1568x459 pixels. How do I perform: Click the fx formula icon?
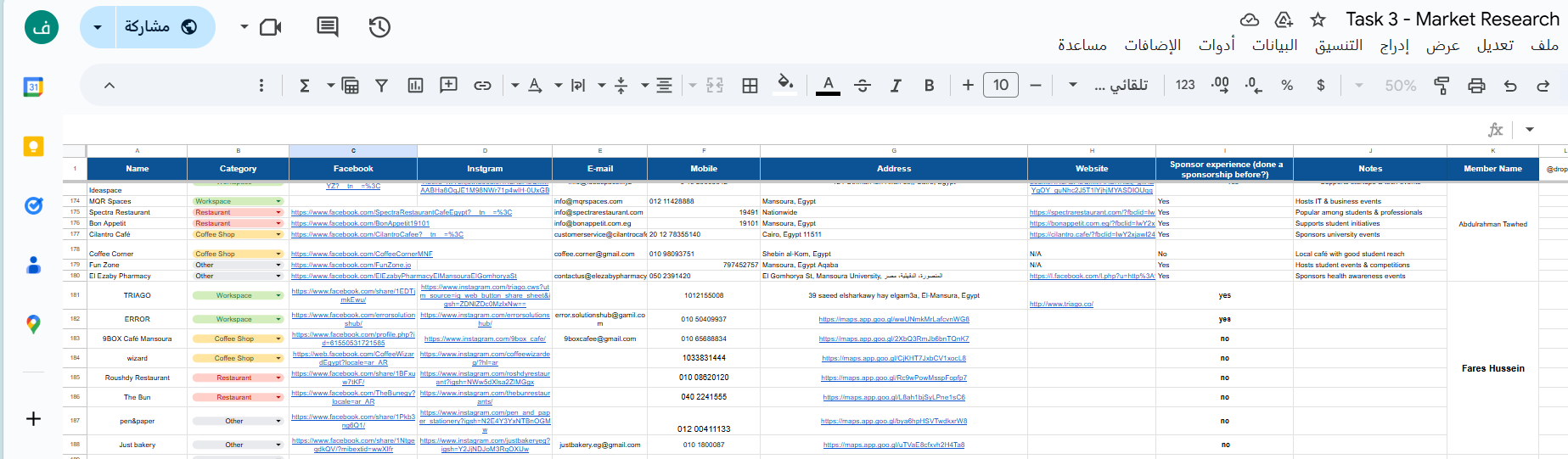(1496, 130)
